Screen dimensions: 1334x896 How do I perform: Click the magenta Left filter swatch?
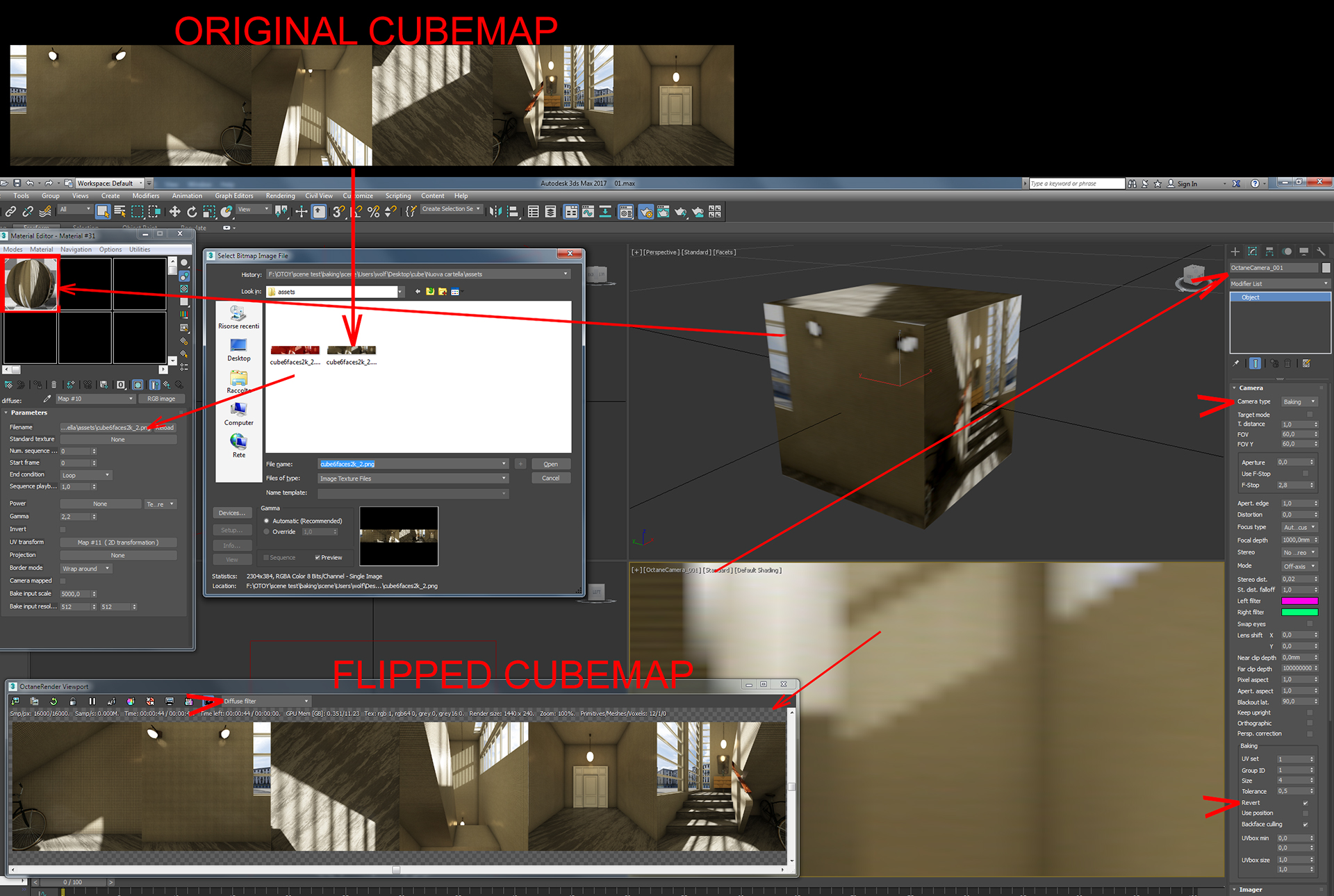click(1299, 601)
